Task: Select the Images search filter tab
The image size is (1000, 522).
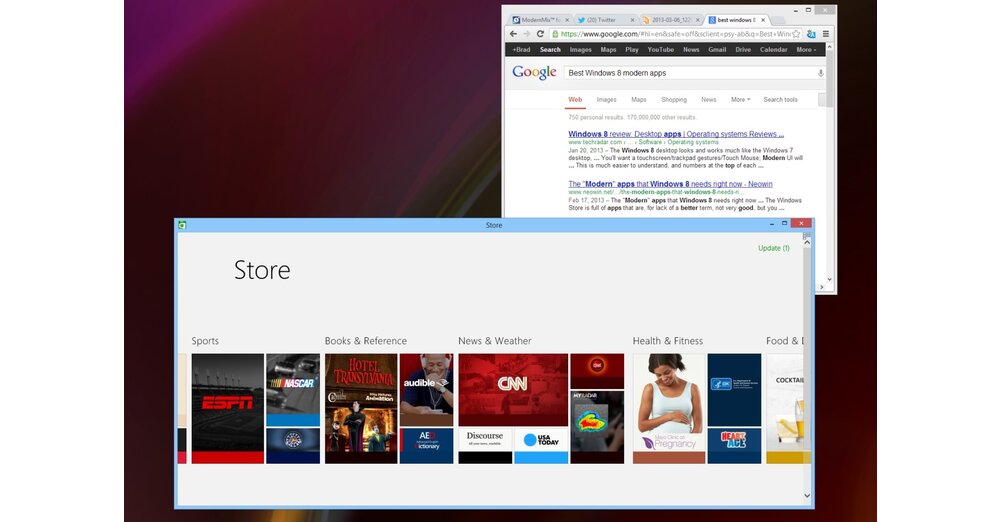Action: tap(606, 100)
